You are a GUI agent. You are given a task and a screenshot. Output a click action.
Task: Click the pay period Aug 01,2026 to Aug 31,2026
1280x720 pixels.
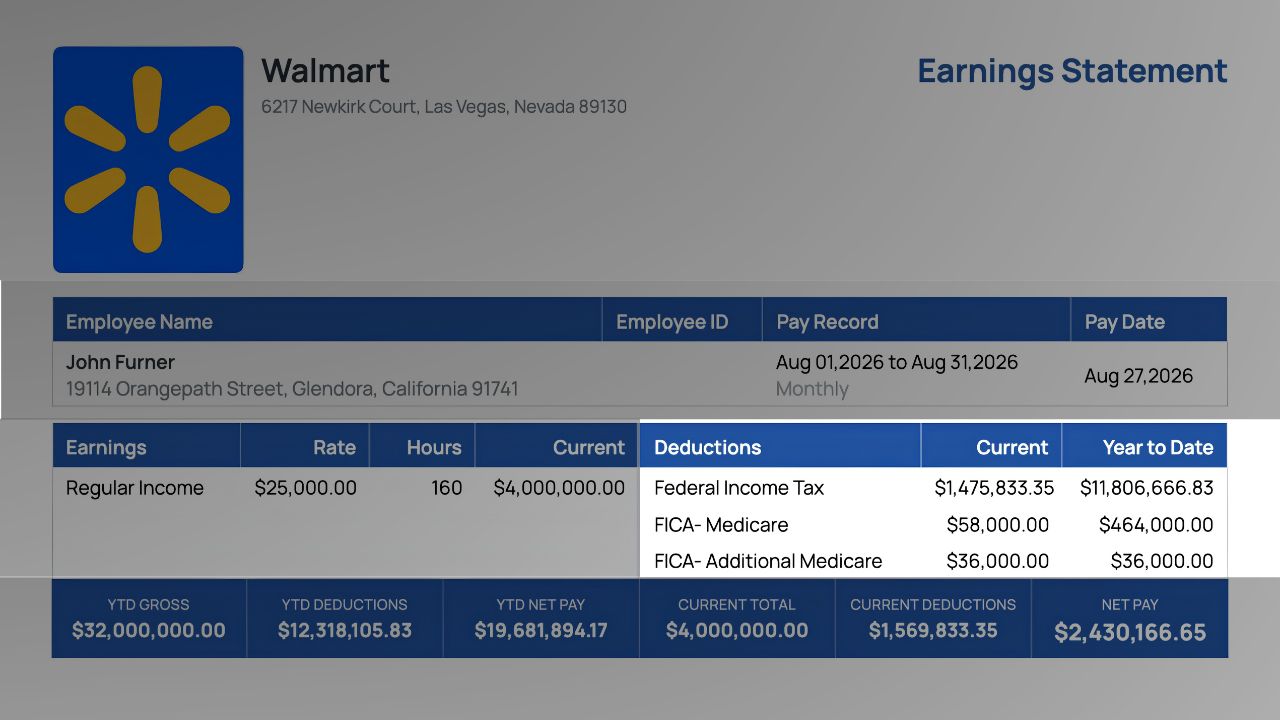coord(897,362)
